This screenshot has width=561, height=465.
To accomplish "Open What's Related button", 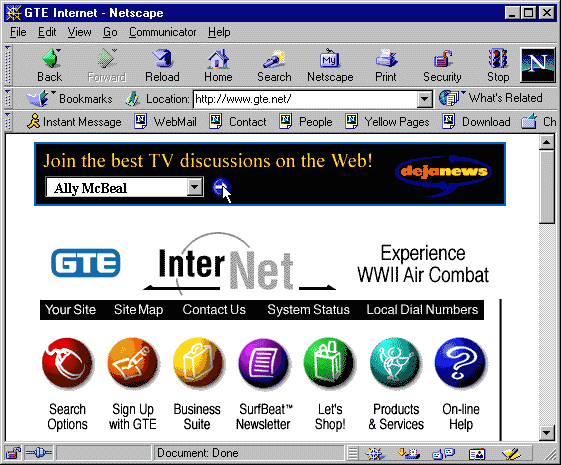I will 491,98.
